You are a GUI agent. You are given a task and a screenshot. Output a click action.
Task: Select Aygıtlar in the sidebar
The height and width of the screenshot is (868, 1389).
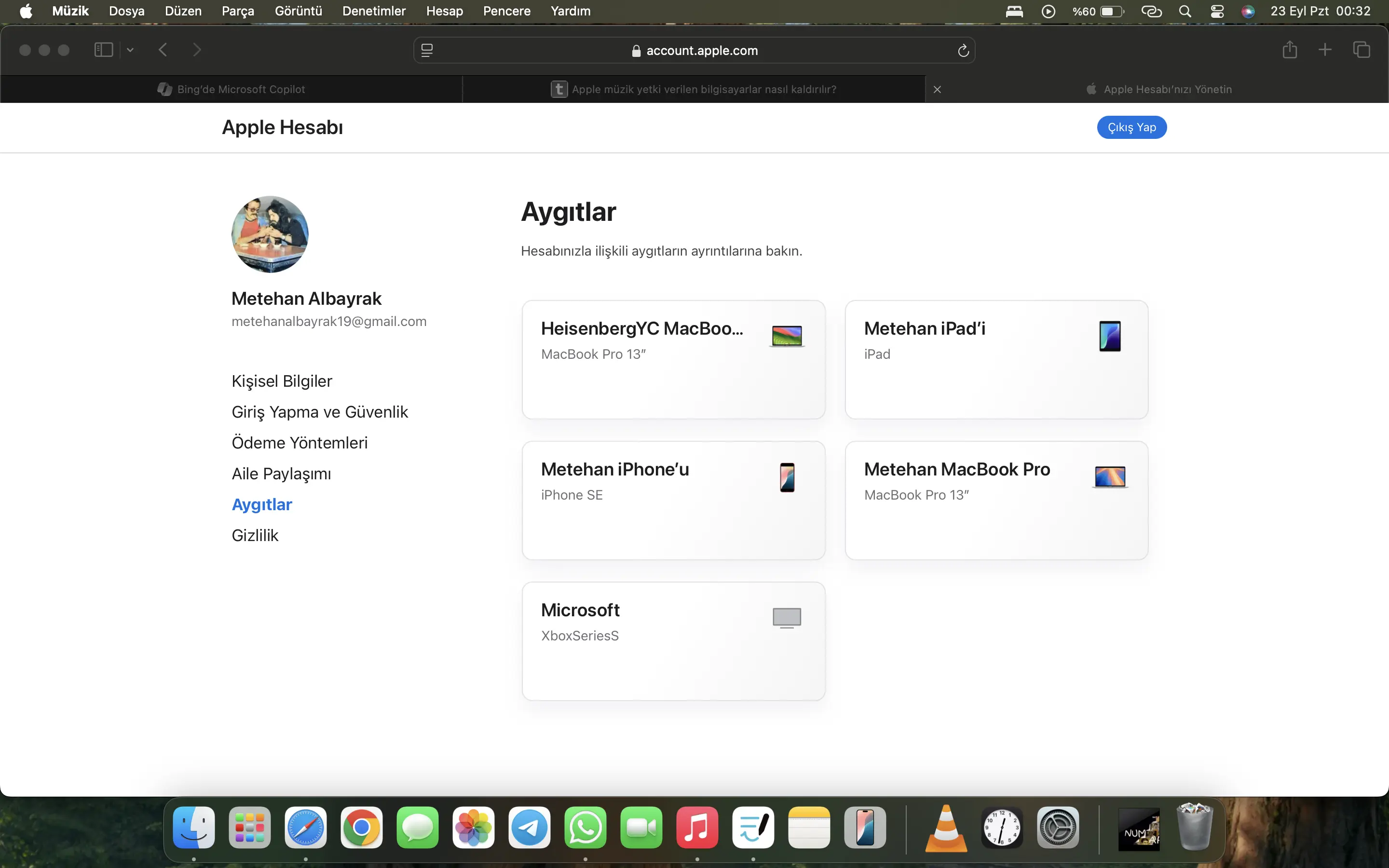(262, 504)
